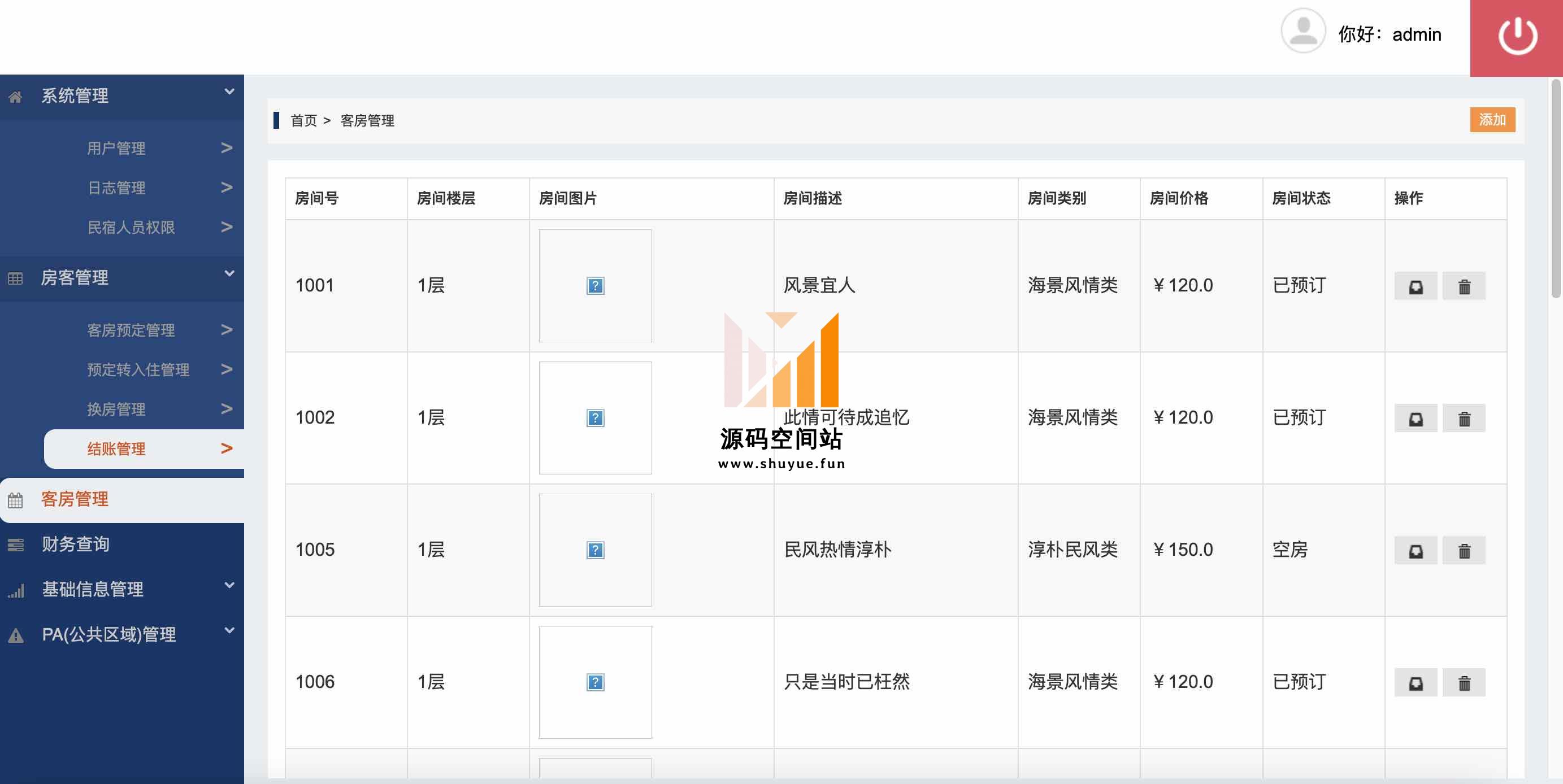Click arrow next to 用户管理
This screenshot has width=1563, height=784.
[x=227, y=148]
